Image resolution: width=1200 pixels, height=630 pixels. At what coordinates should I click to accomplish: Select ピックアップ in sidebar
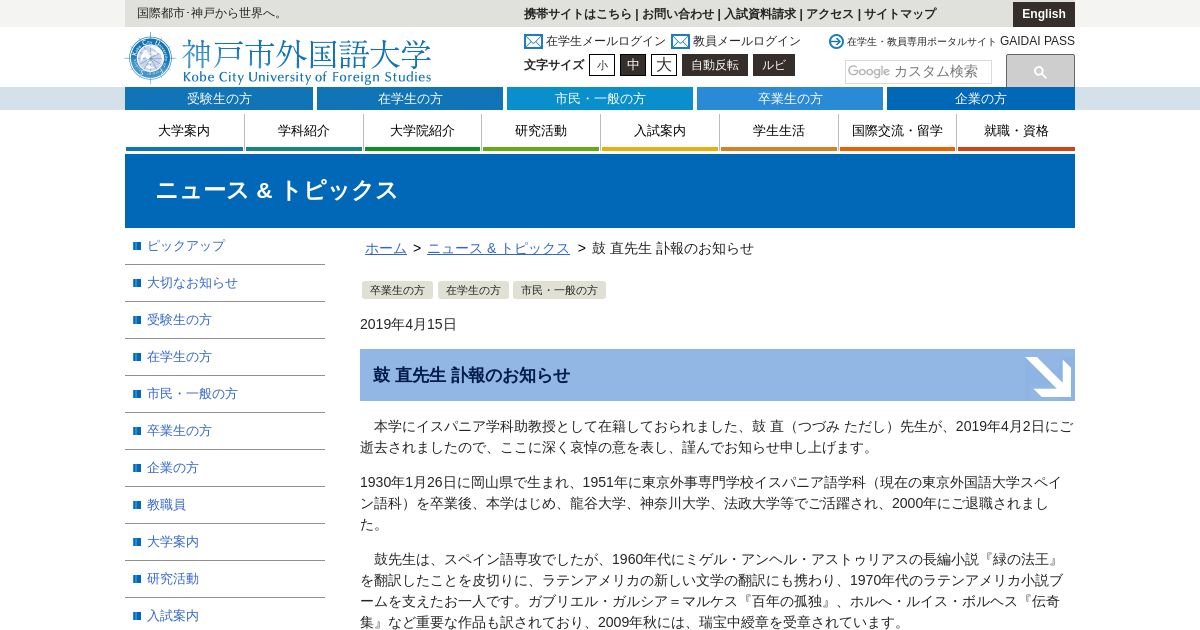click(x=186, y=246)
